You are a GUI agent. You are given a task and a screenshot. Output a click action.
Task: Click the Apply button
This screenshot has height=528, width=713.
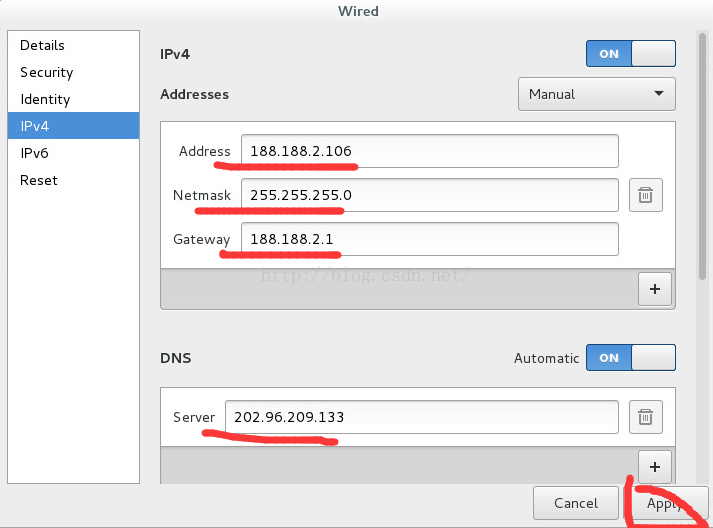(x=666, y=503)
